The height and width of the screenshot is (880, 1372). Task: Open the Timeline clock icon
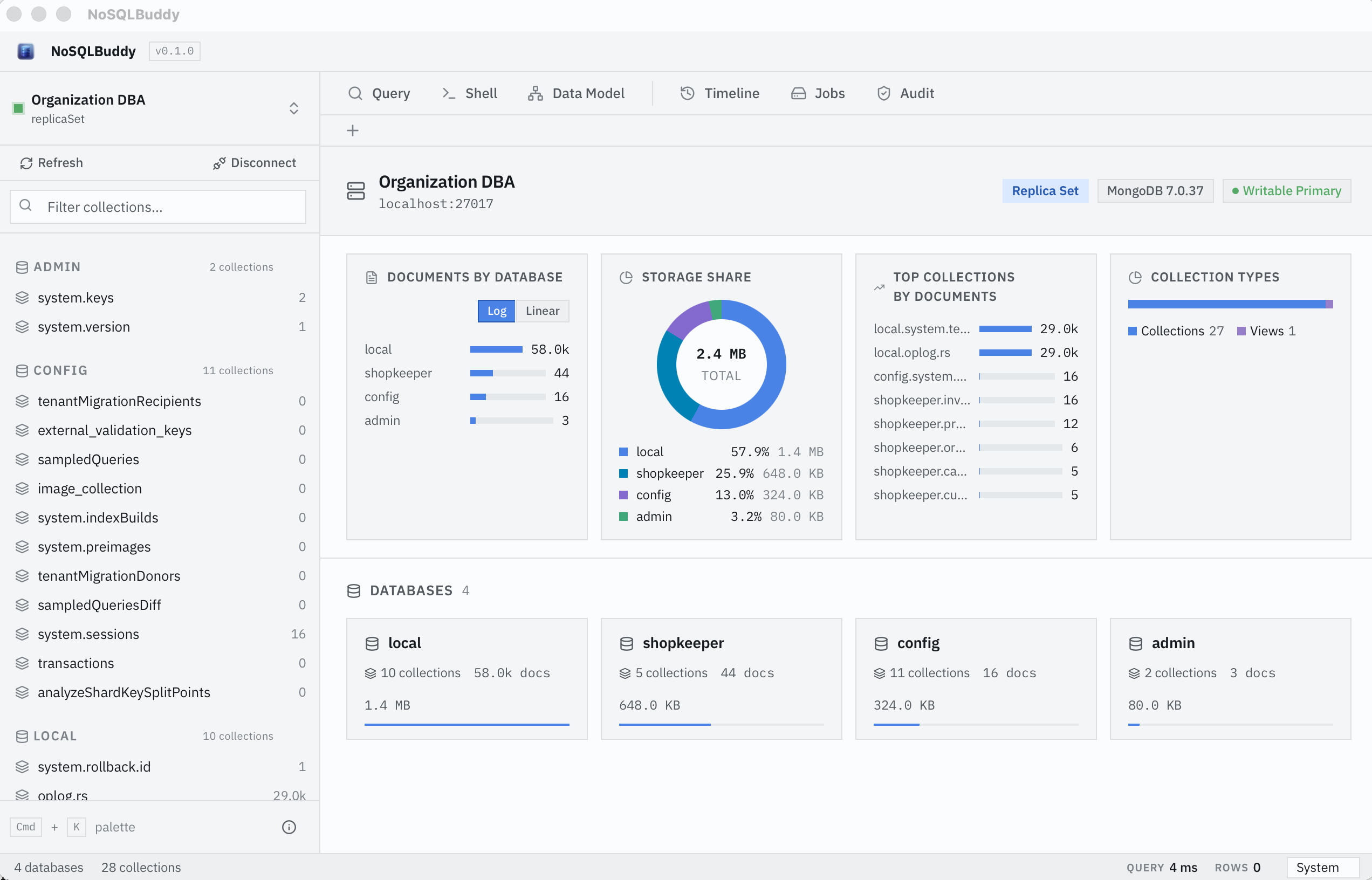[x=688, y=93]
